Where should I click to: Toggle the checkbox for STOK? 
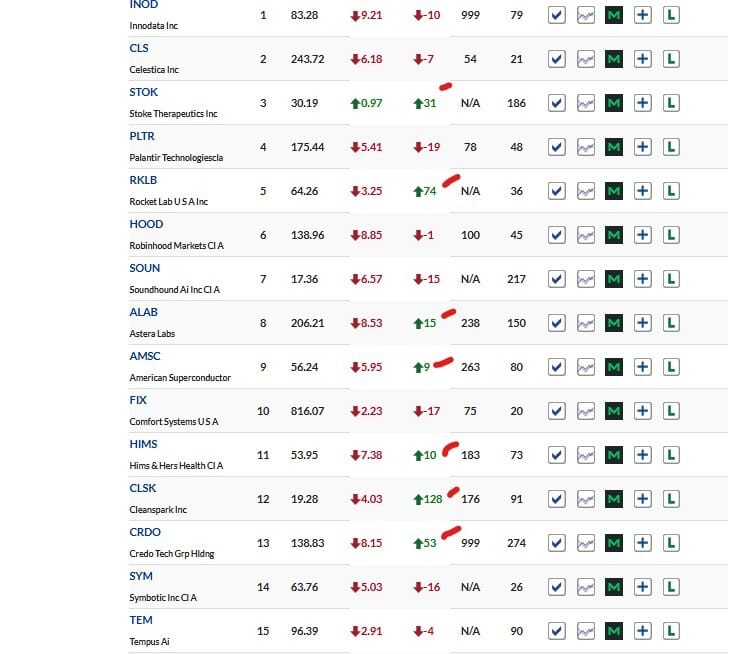(x=557, y=103)
